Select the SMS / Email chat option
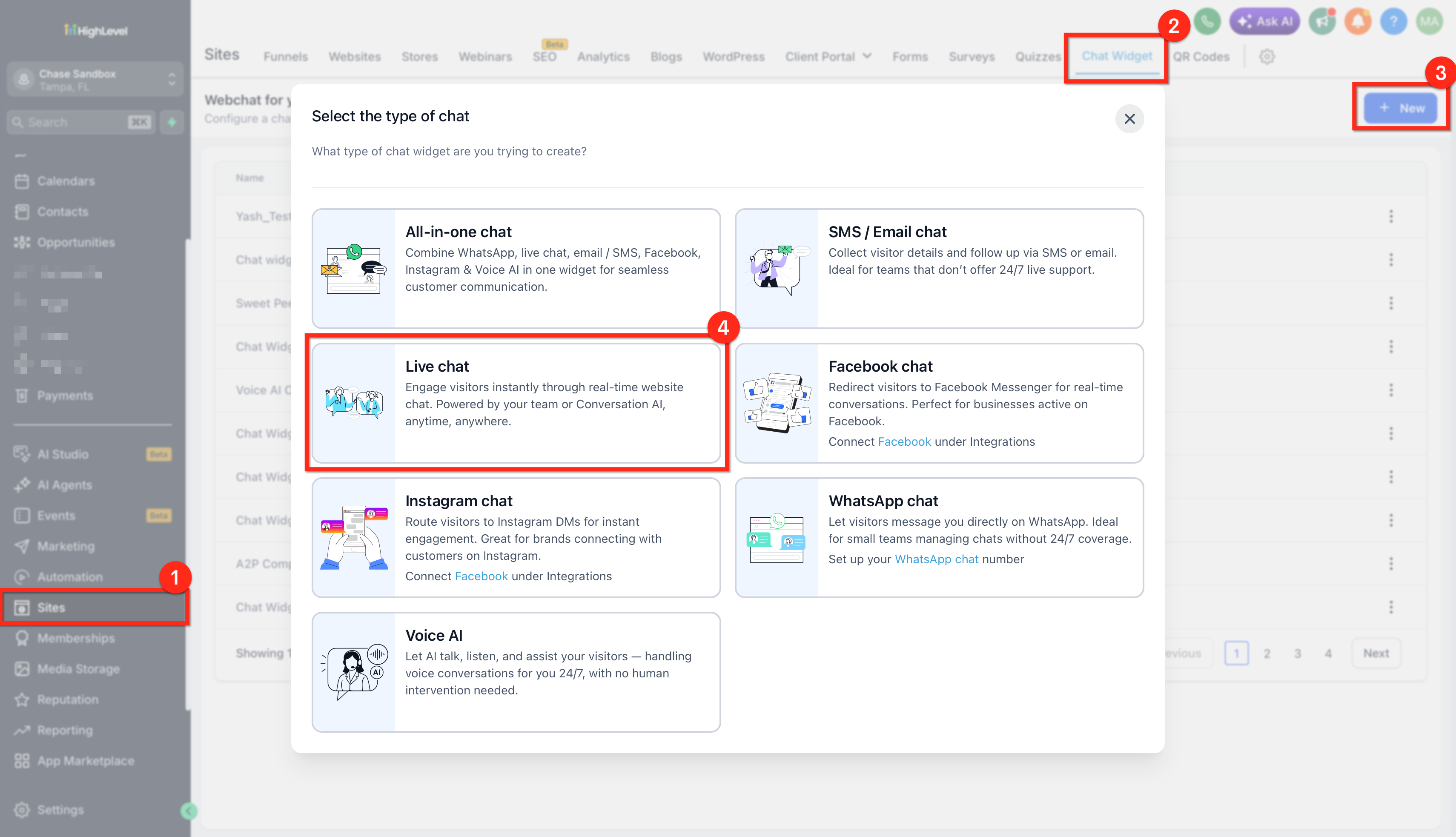The height and width of the screenshot is (837, 1456). point(939,269)
